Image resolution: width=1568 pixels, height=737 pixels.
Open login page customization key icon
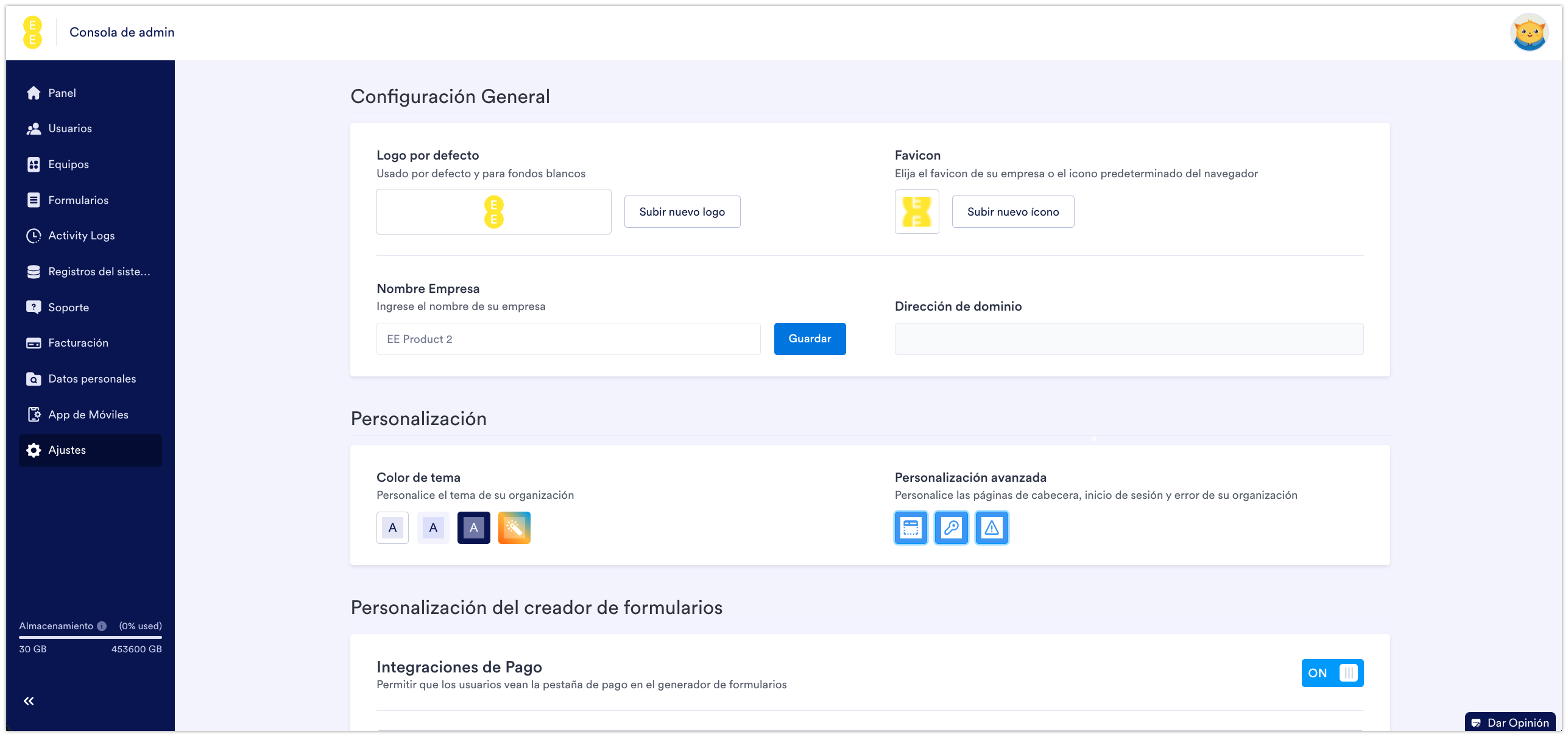click(951, 527)
